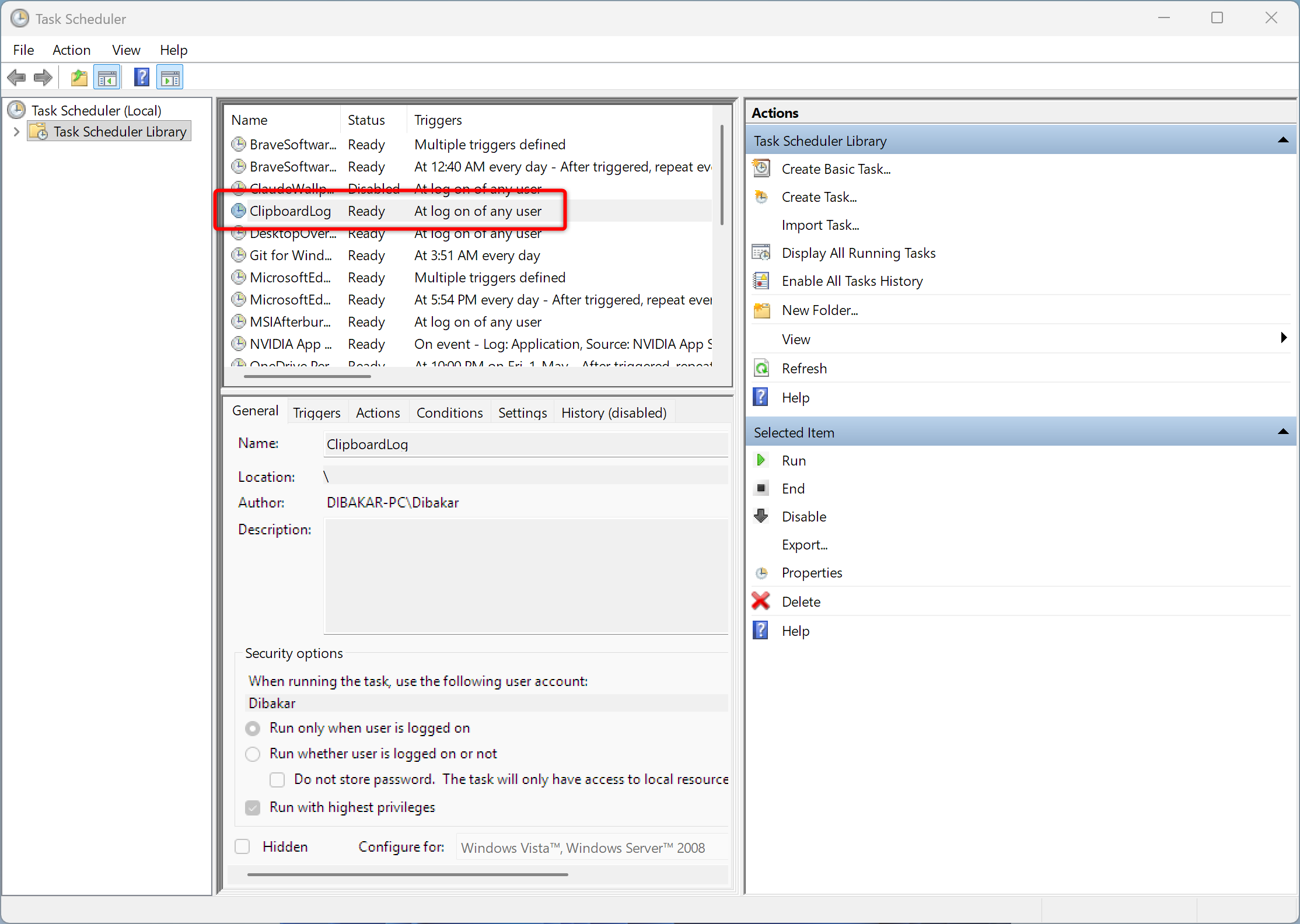The width and height of the screenshot is (1300, 924).
Task: Click the task list vertical scrollbar thumb
Action: [x=722, y=175]
